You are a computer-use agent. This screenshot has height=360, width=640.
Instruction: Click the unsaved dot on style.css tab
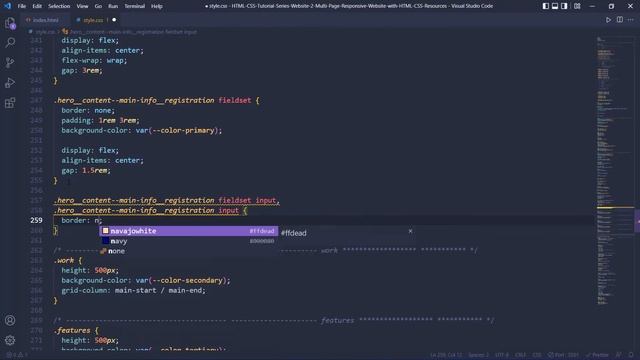point(114,20)
